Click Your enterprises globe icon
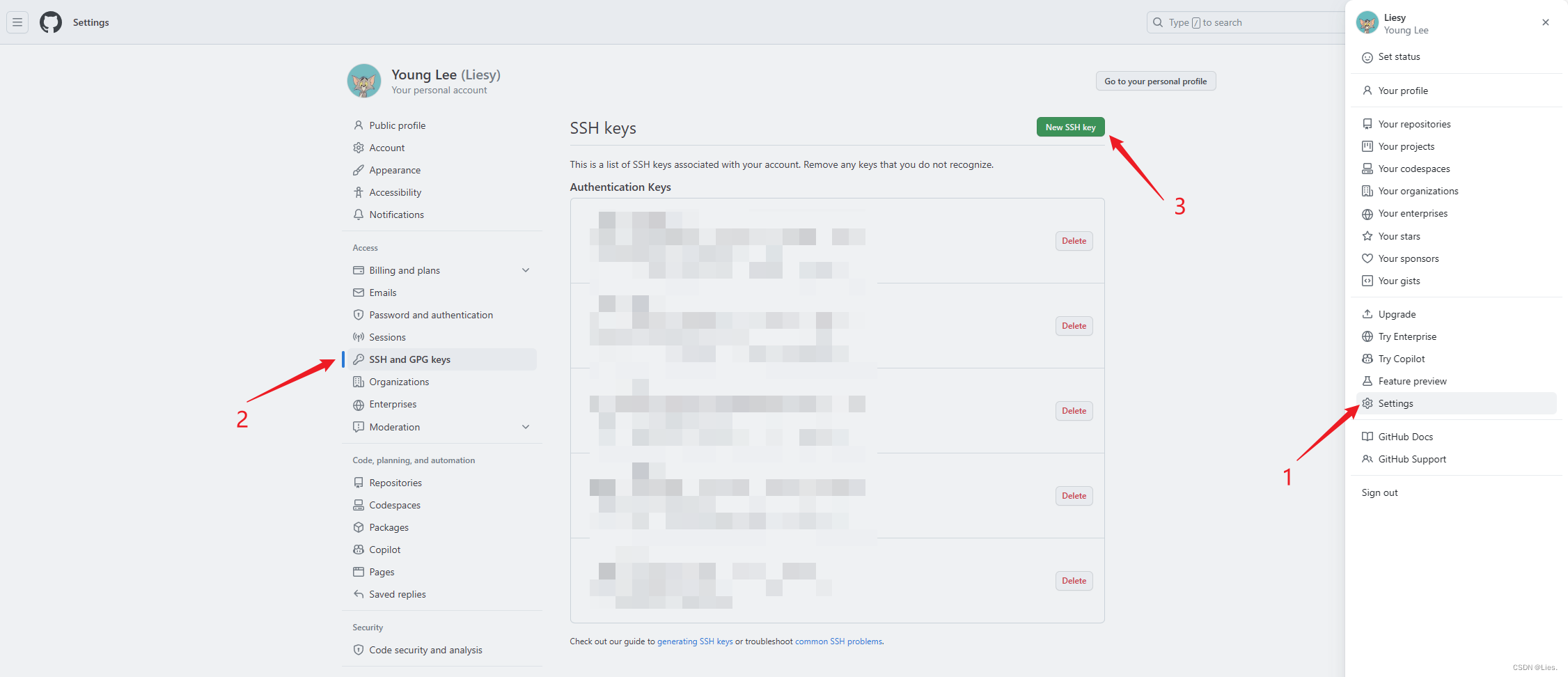The height and width of the screenshot is (677, 1568). (1367, 214)
